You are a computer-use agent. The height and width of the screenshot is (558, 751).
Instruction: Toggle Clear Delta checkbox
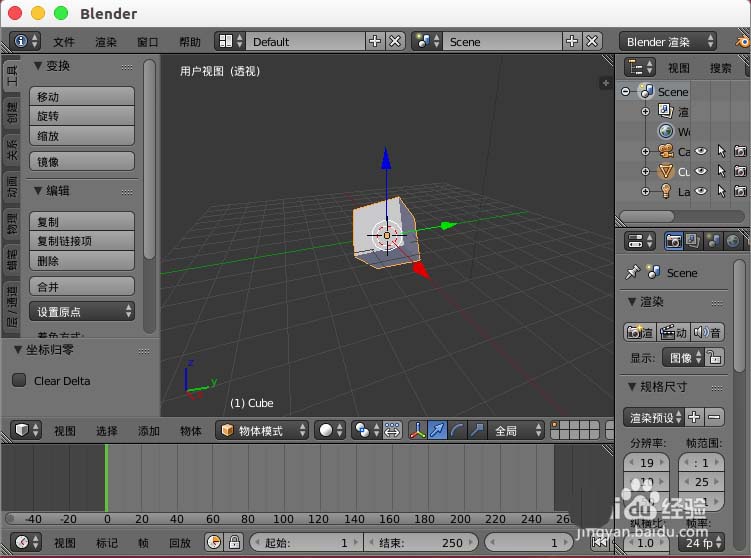click(x=19, y=380)
